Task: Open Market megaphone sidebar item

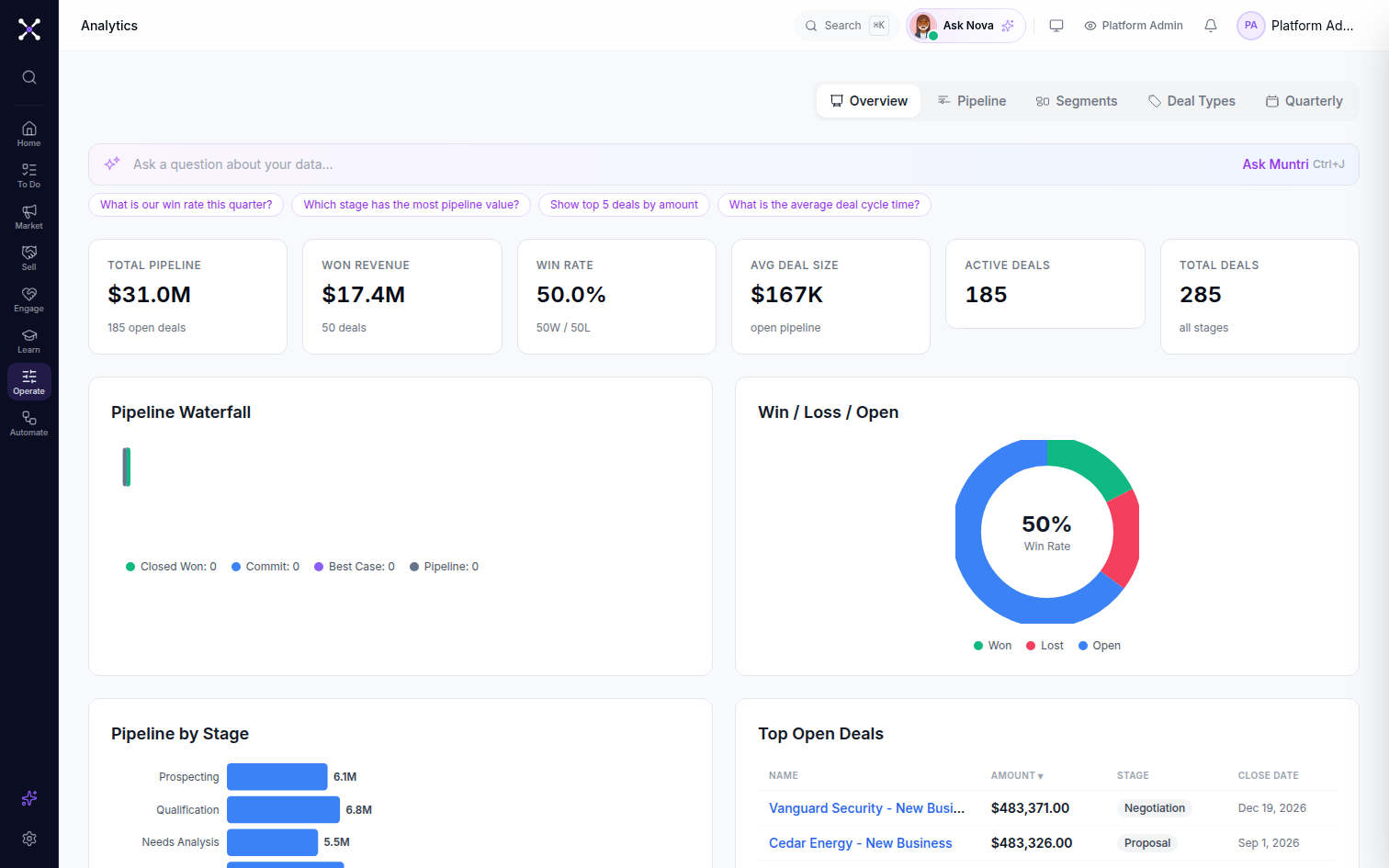Action: pyautogui.click(x=29, y=217)
